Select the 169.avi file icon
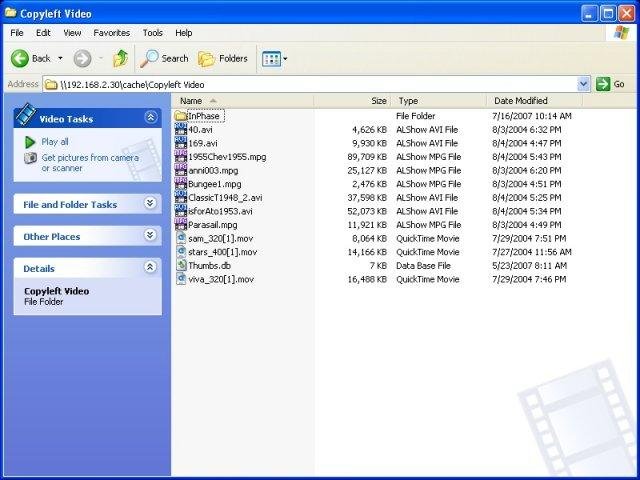 click(180, 143)
